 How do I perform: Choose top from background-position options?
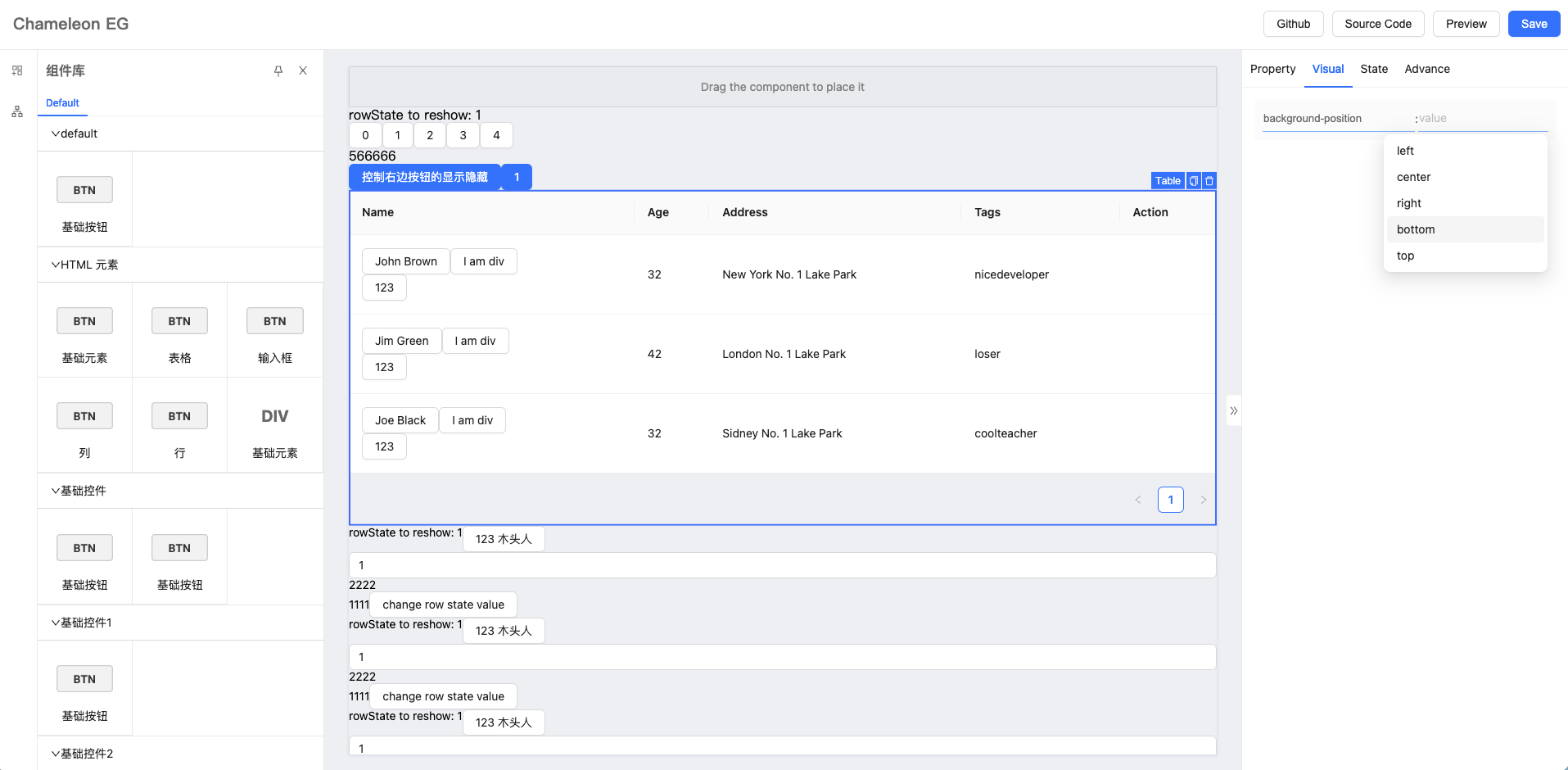[x=1465, y=256]
